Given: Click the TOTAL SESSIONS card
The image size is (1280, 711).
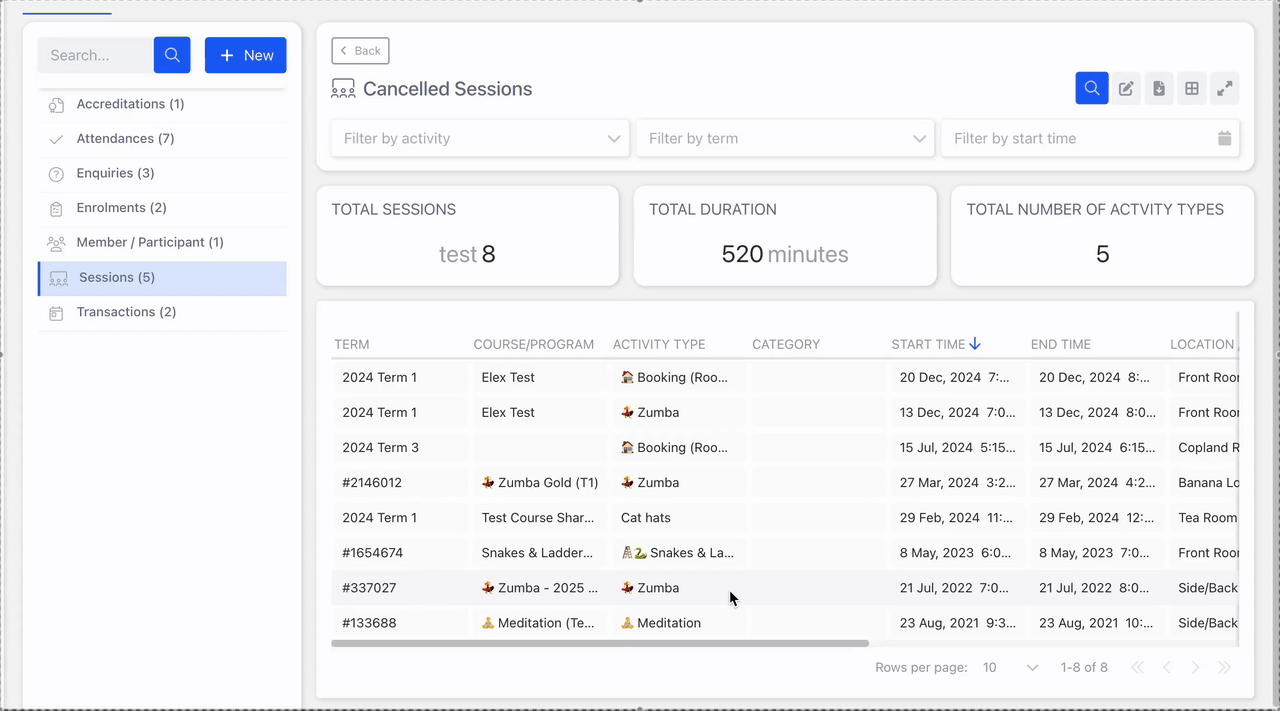Looking at the screenshot, I should 467,236.
